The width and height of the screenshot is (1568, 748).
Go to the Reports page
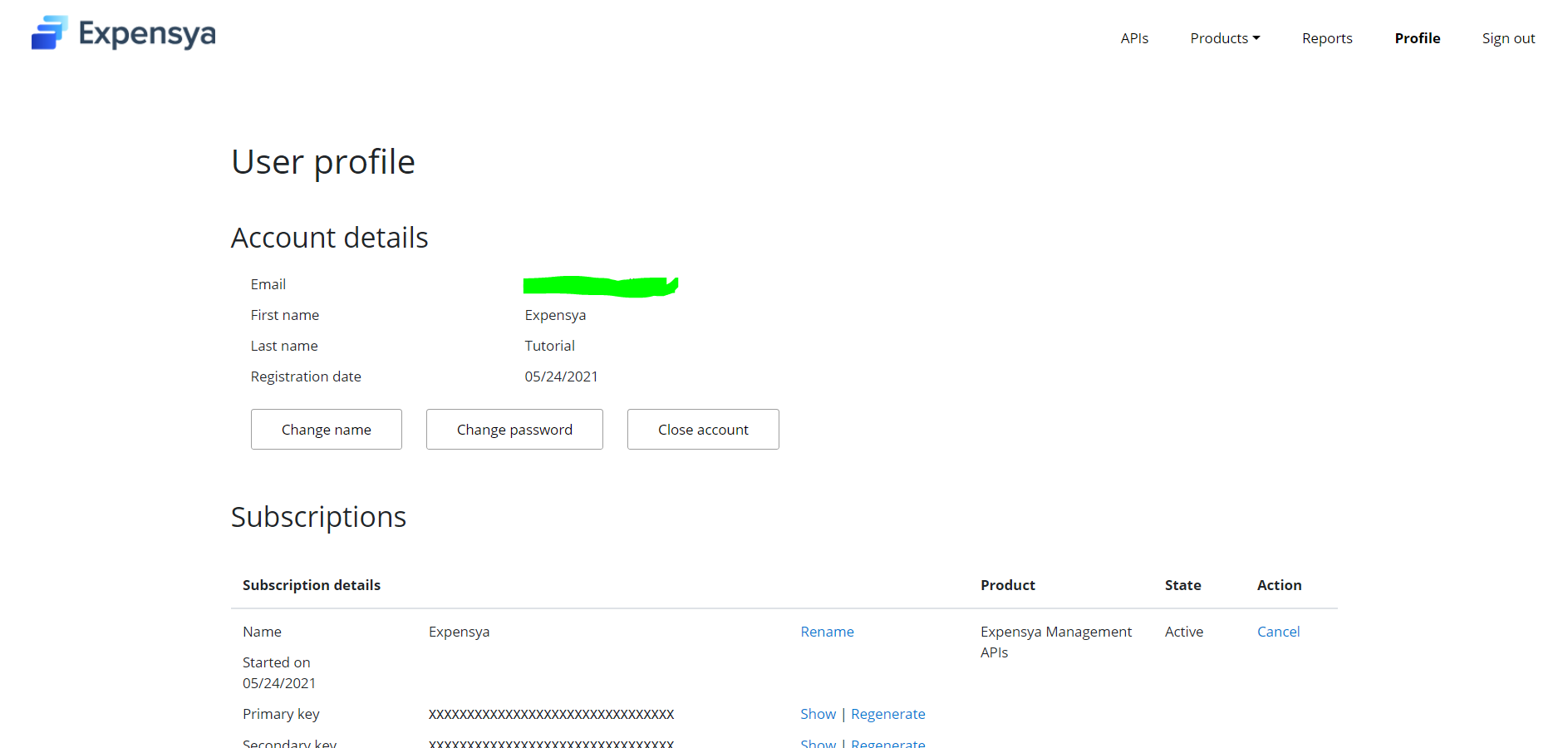pyautogui.click(x=1327, y=38)
